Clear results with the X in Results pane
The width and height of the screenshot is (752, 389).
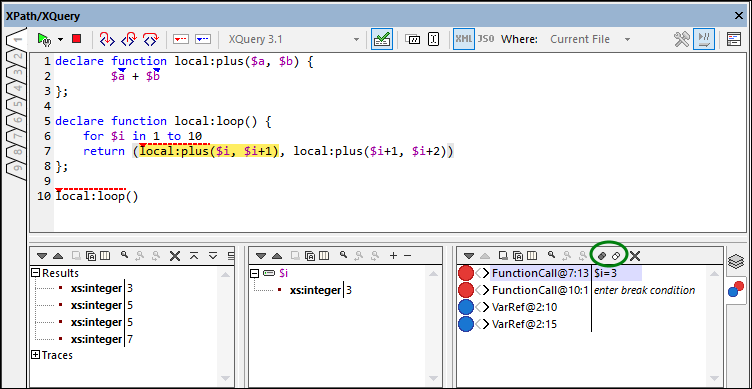[175, 256]
